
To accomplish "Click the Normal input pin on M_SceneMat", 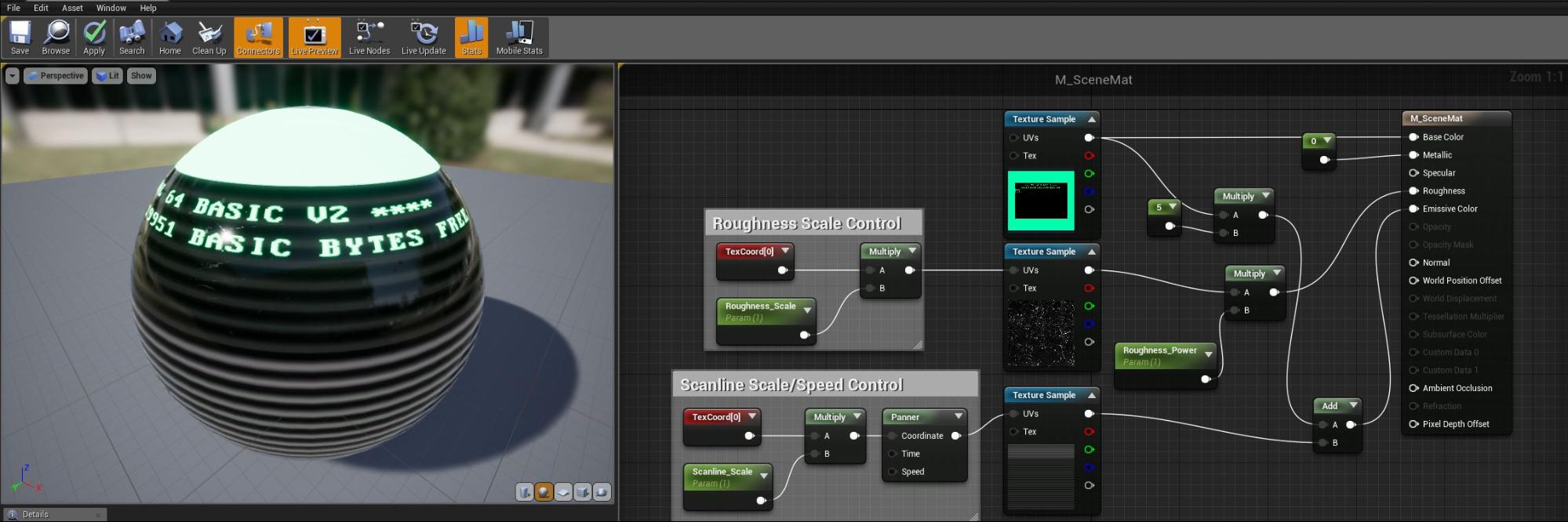I will click(x=1413, y=263).
